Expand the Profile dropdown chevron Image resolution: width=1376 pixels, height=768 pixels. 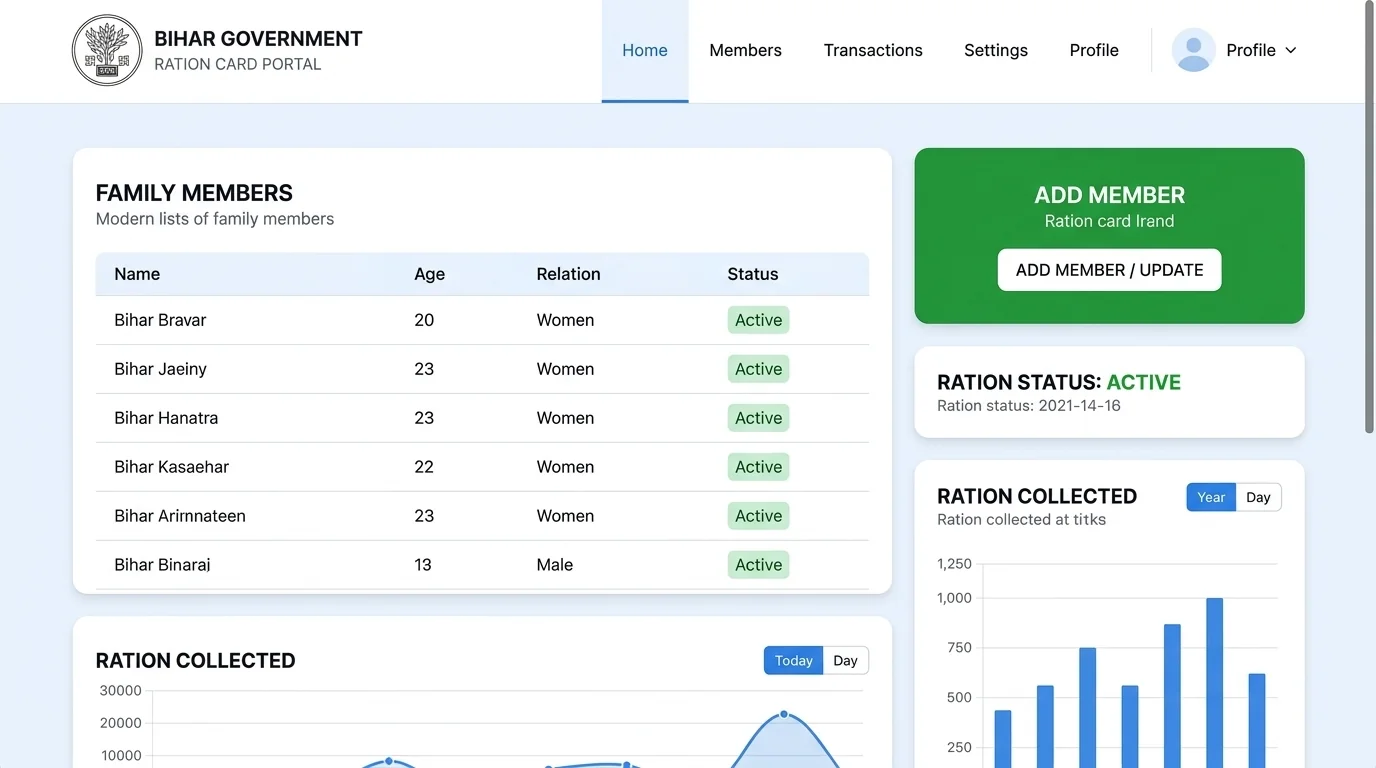[x=1290, y=50]
